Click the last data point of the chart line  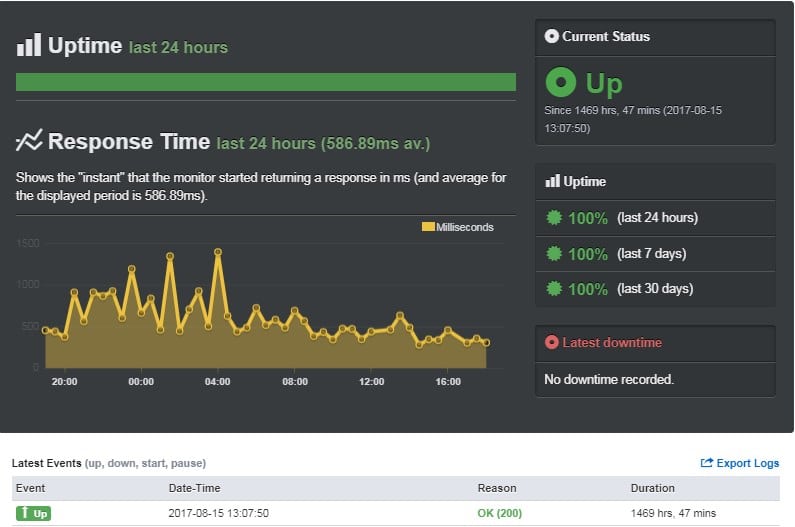click(x=486, y=343)
